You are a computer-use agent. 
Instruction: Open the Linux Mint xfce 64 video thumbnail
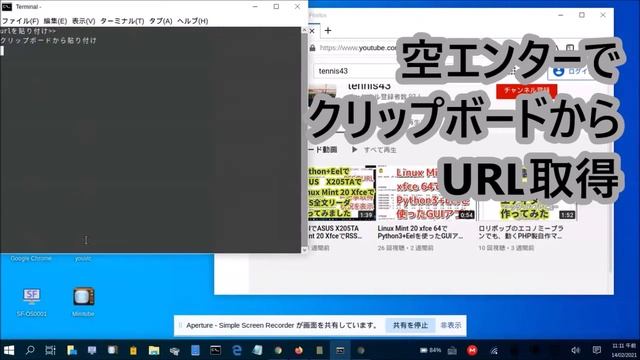click(426, 193)
